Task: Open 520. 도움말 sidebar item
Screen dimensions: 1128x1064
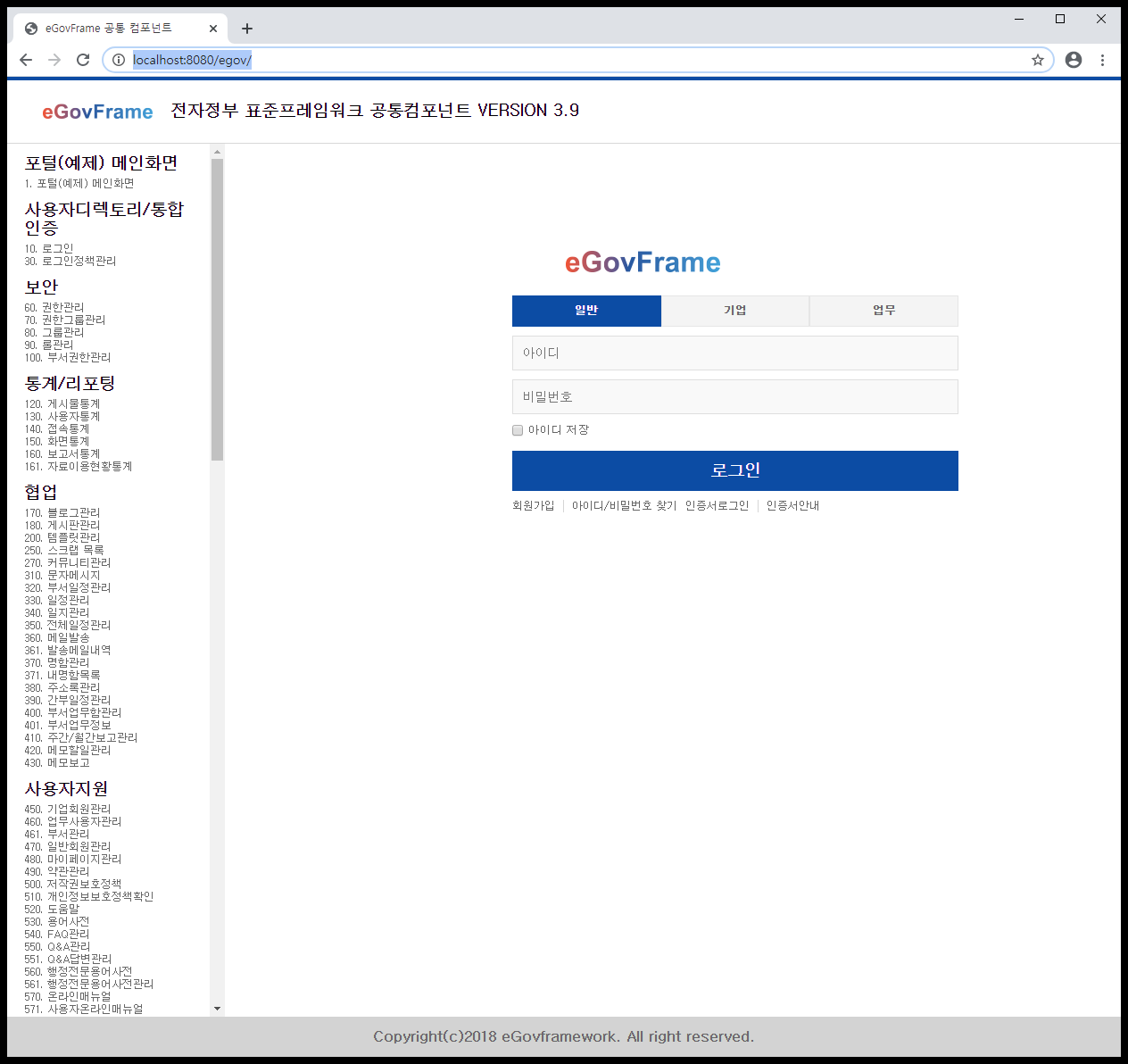Action: pyautogui.click(x=52, y=909)
